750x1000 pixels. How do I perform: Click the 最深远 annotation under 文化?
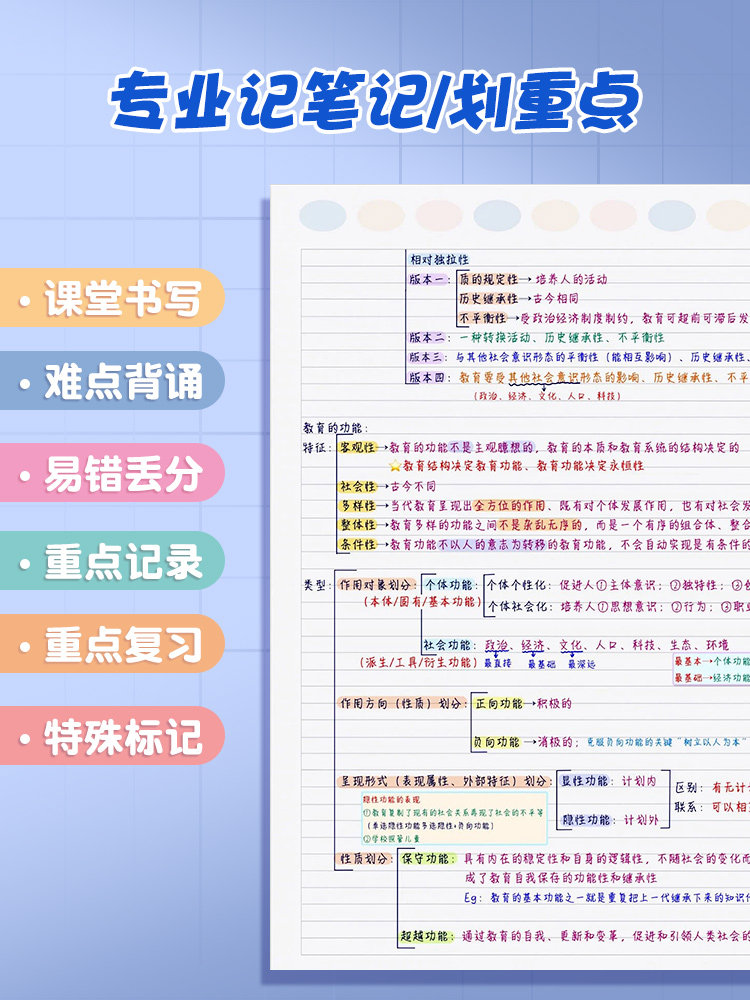coord(582,665)
